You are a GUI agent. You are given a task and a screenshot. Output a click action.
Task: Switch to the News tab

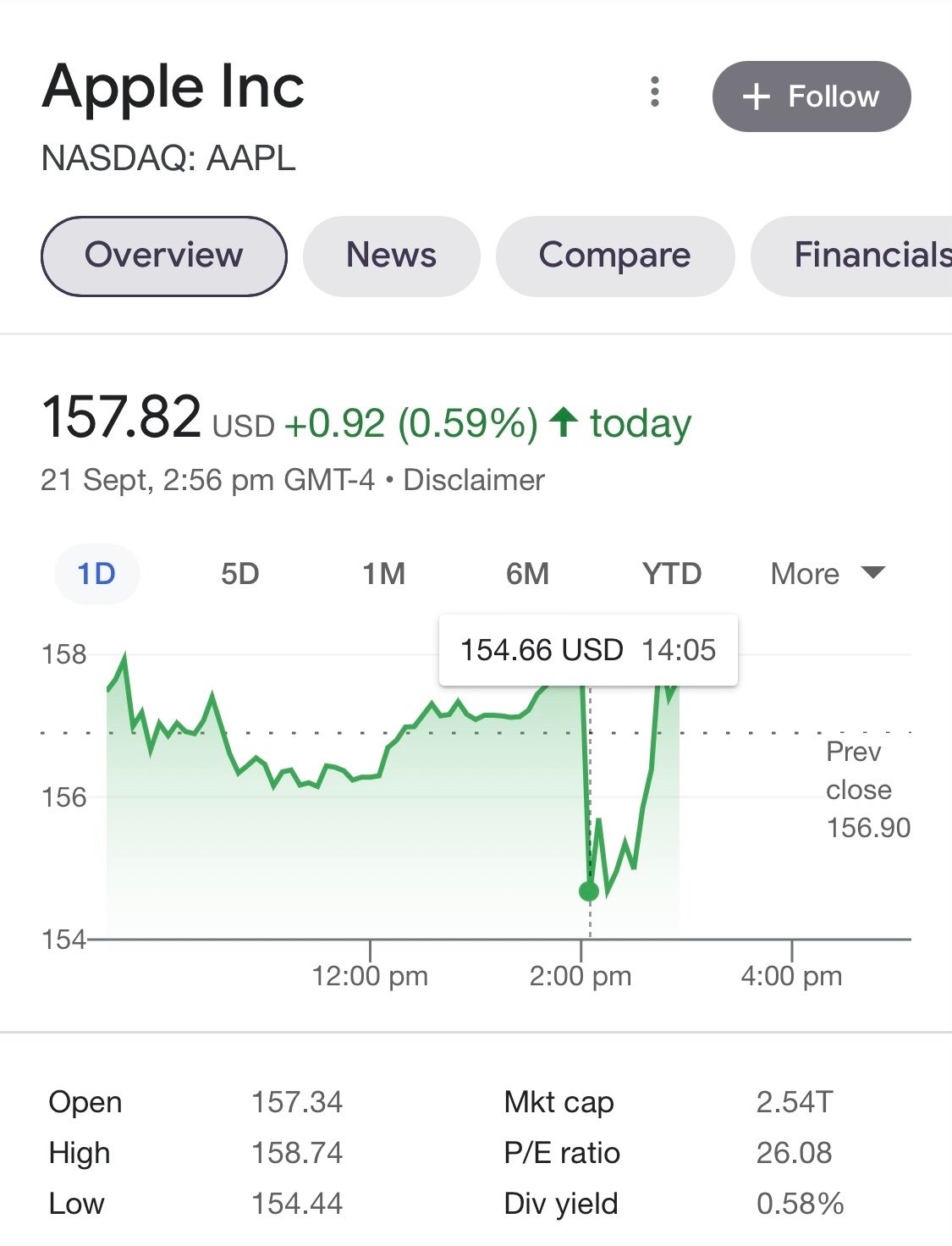point(391,256)
